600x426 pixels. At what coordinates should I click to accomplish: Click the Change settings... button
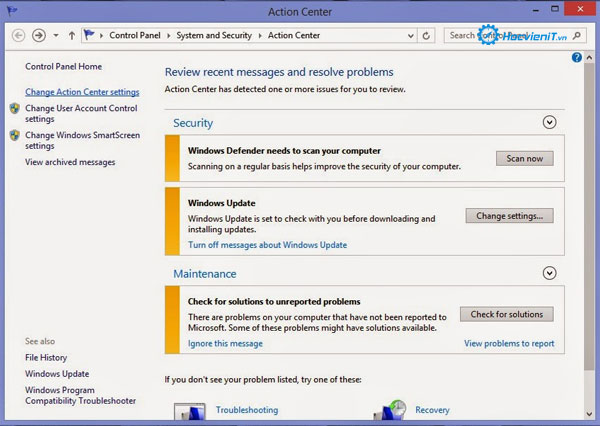509,216
